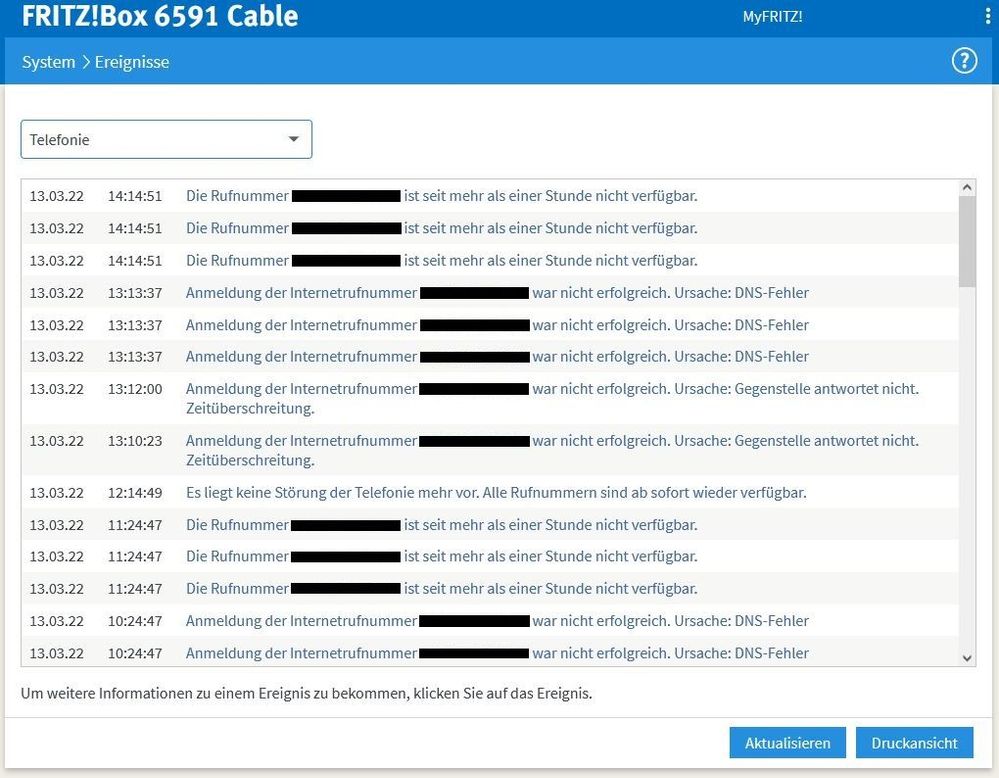Click the FRITZ!Box 6591 Cable title

click(160, 16)
